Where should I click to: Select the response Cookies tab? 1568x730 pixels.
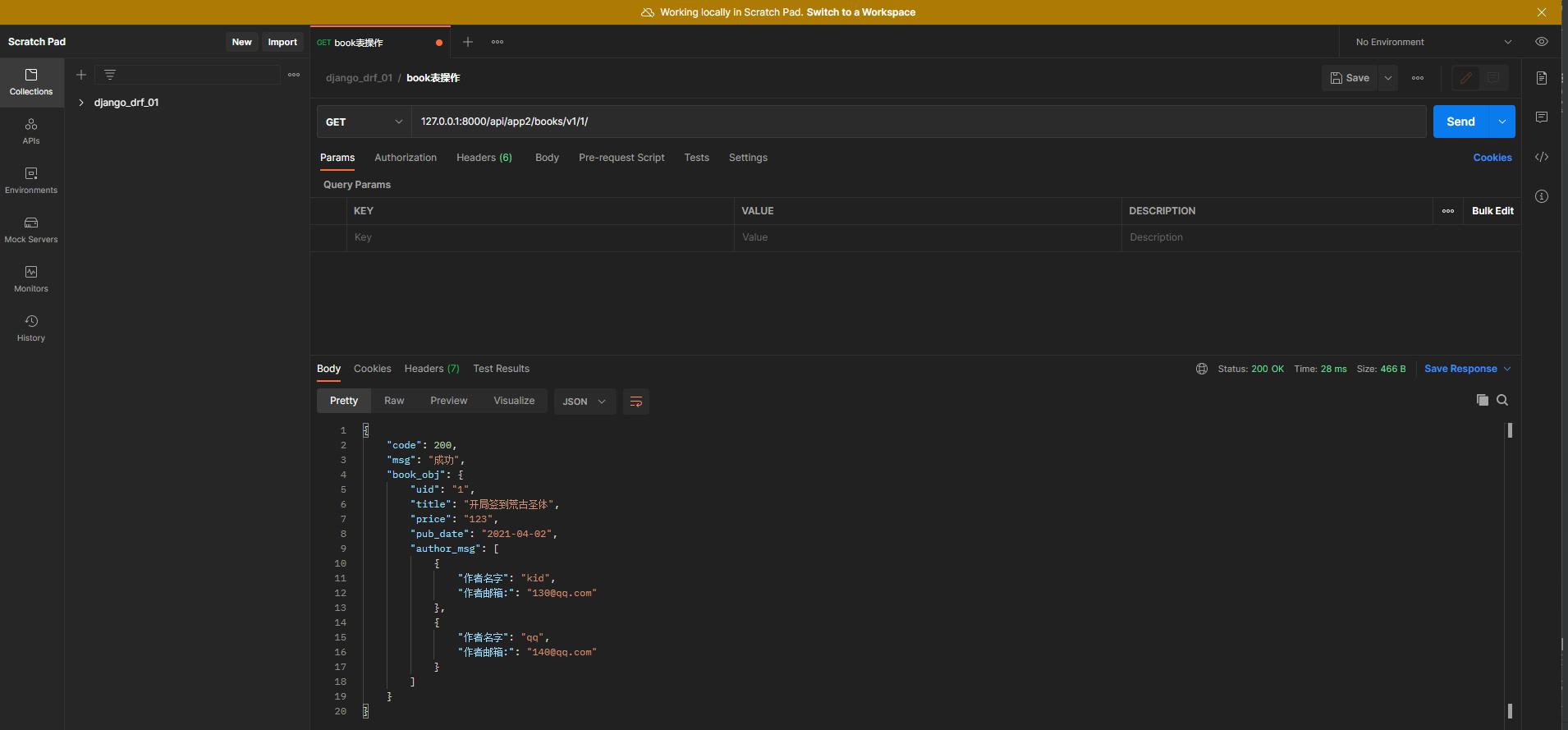[x=372, y=369]
